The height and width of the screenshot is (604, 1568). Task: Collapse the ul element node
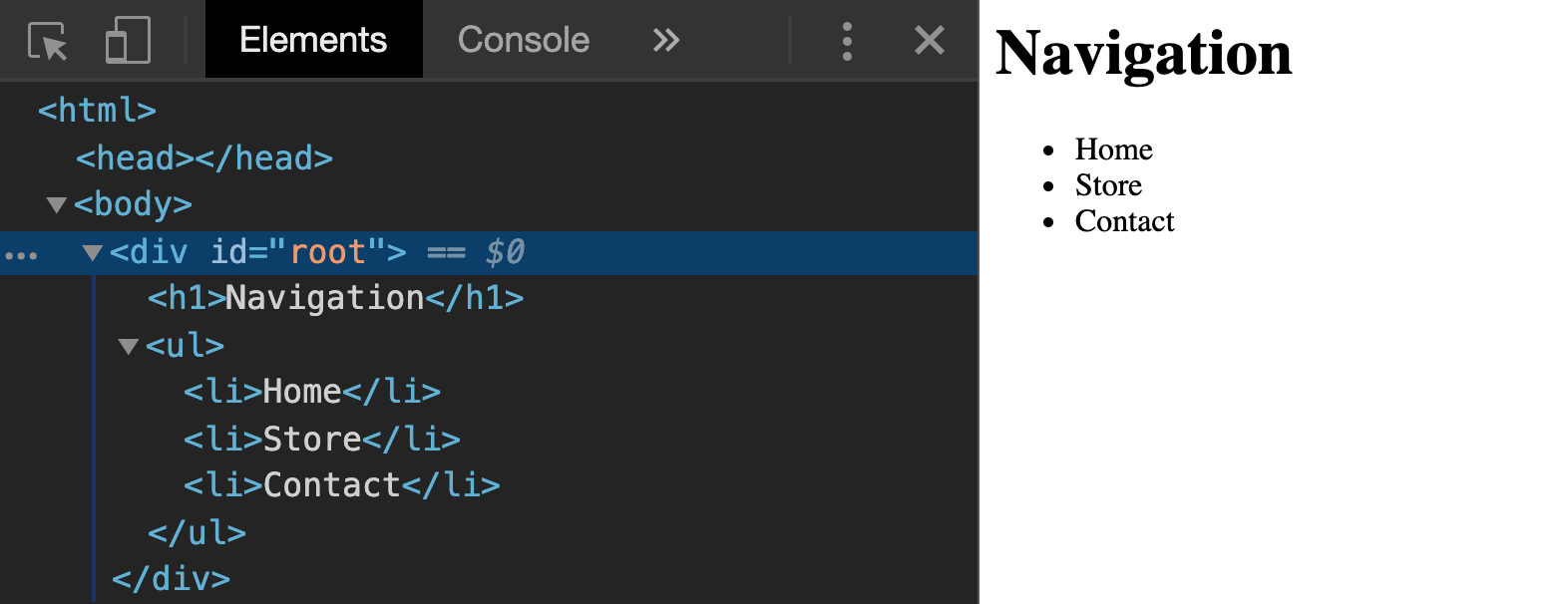(x=128, y=345)
